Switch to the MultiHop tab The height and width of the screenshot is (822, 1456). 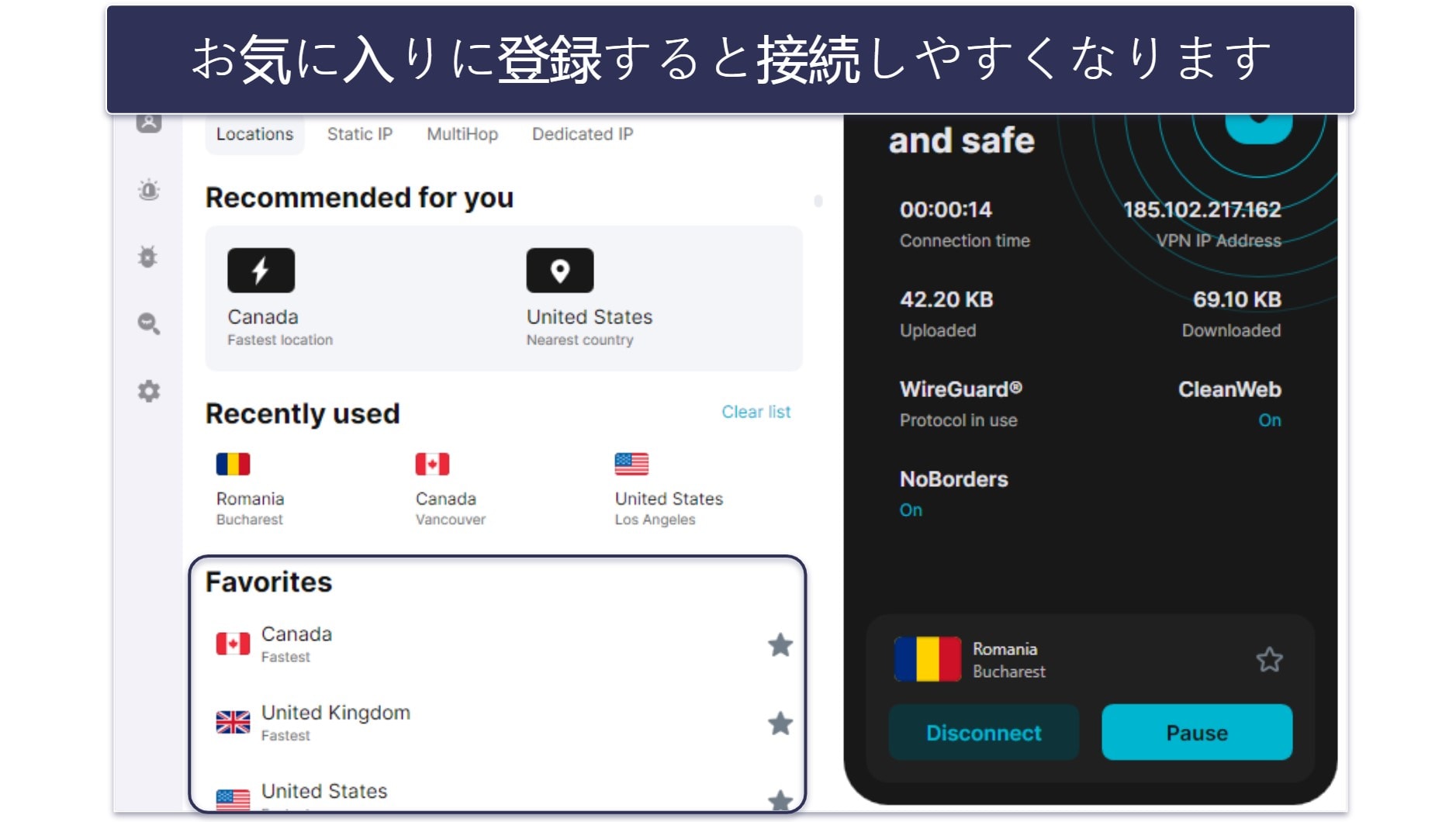462,134
